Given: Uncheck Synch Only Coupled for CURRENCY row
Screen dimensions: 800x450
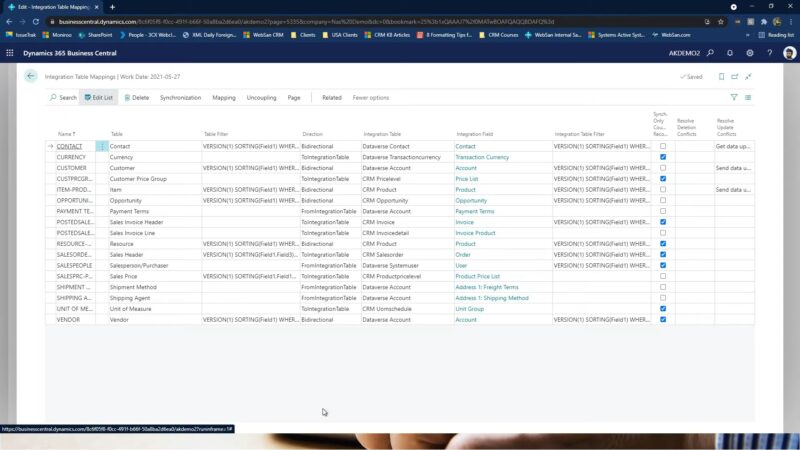Looking at the screenshot, I should coord(663,157).
